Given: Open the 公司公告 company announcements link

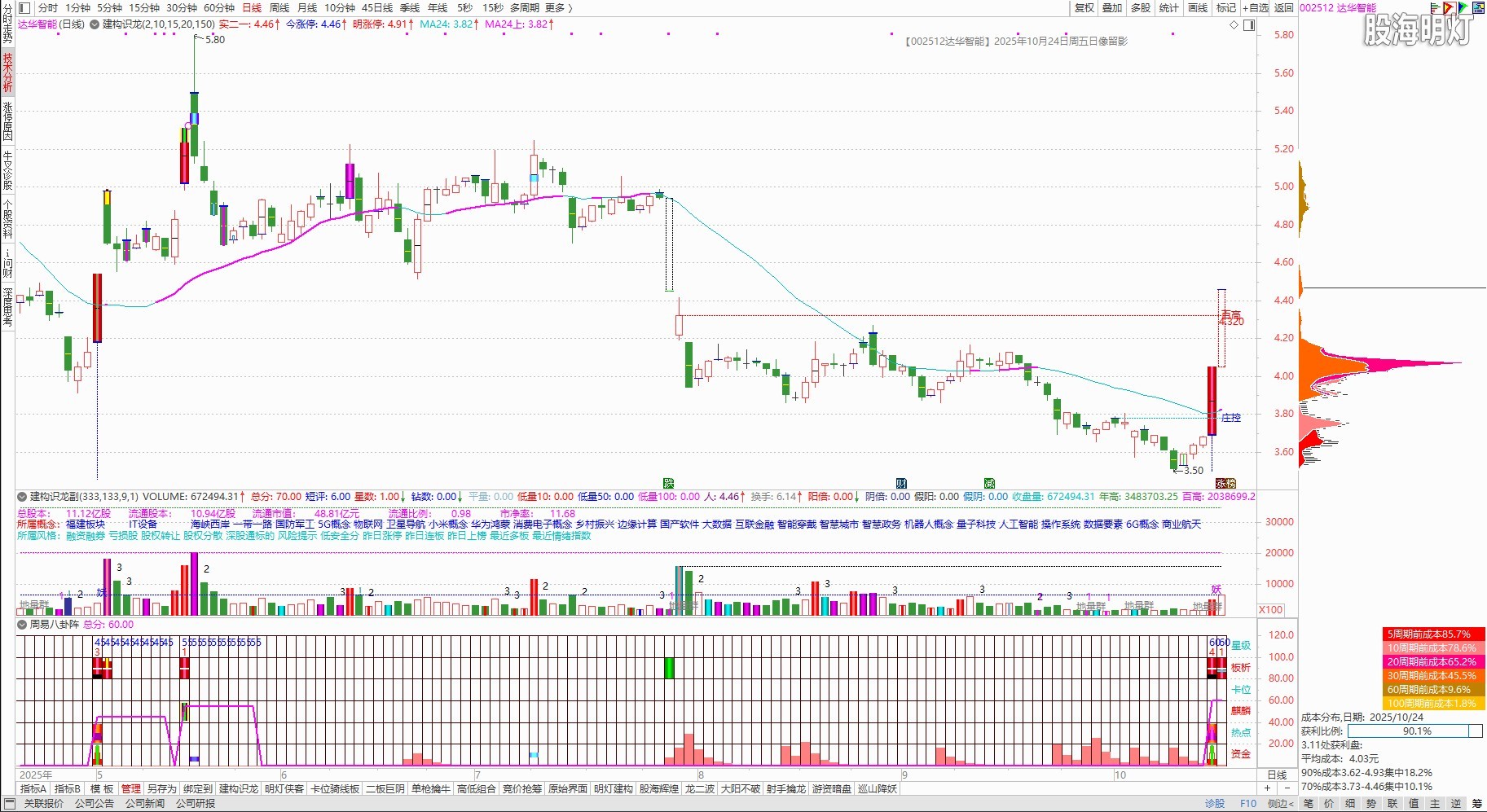Looking at the screenshot, I should click(95, 804).
